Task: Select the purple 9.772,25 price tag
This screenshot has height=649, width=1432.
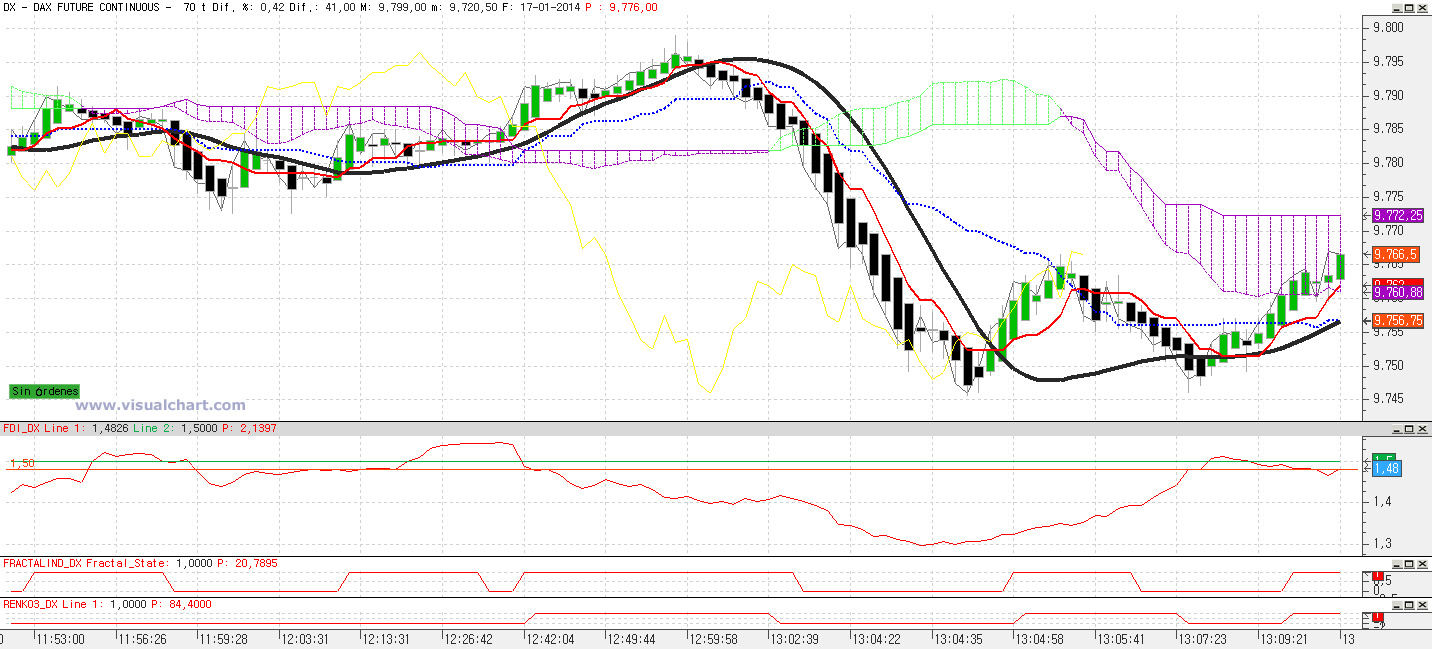Action: coord(1398,215)
